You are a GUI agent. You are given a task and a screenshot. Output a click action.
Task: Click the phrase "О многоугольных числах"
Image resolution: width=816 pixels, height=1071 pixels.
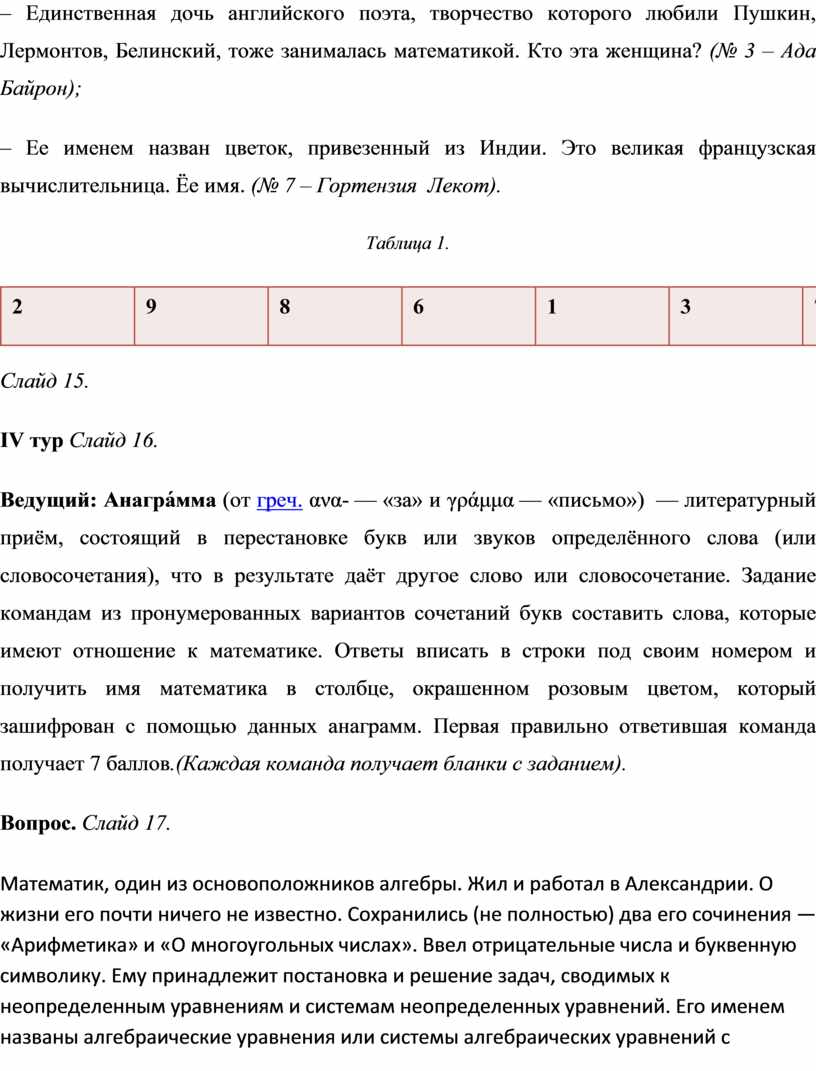pyautogui.click(x=286, y=945)
